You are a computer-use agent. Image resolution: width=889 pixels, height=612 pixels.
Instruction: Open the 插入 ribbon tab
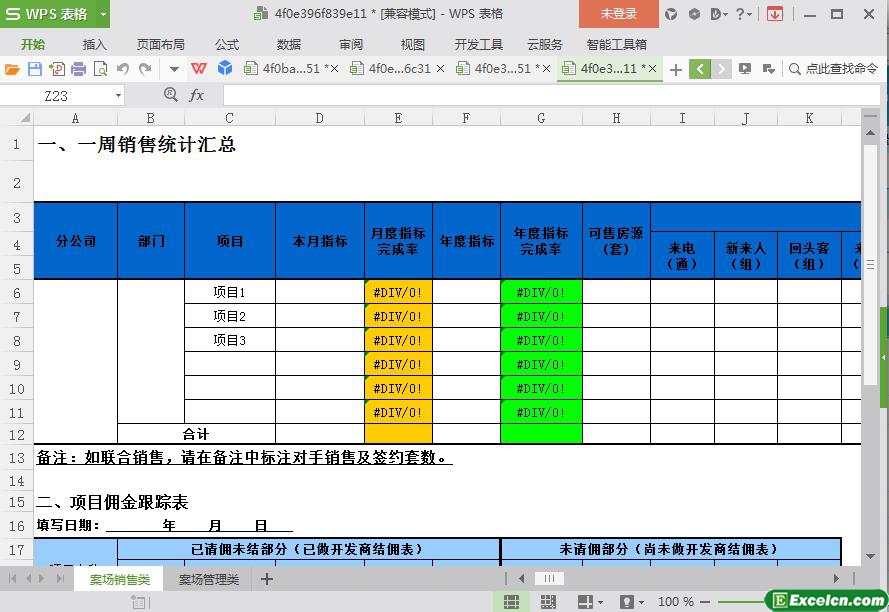[94, 44]
